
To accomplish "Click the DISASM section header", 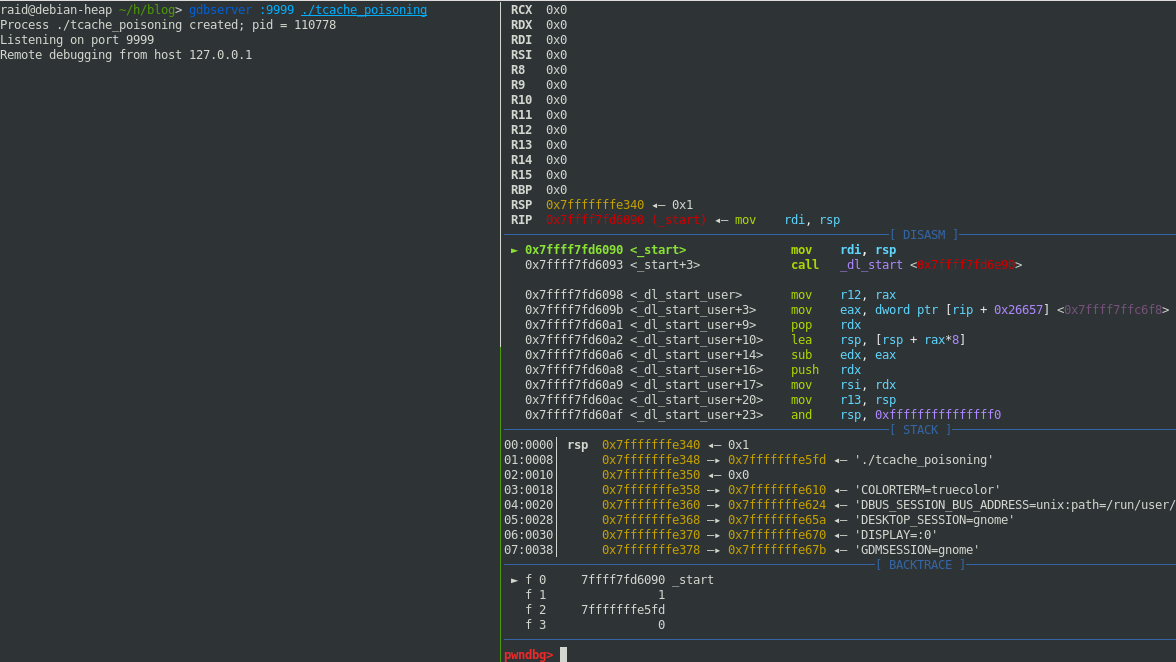I will point(924,235).
